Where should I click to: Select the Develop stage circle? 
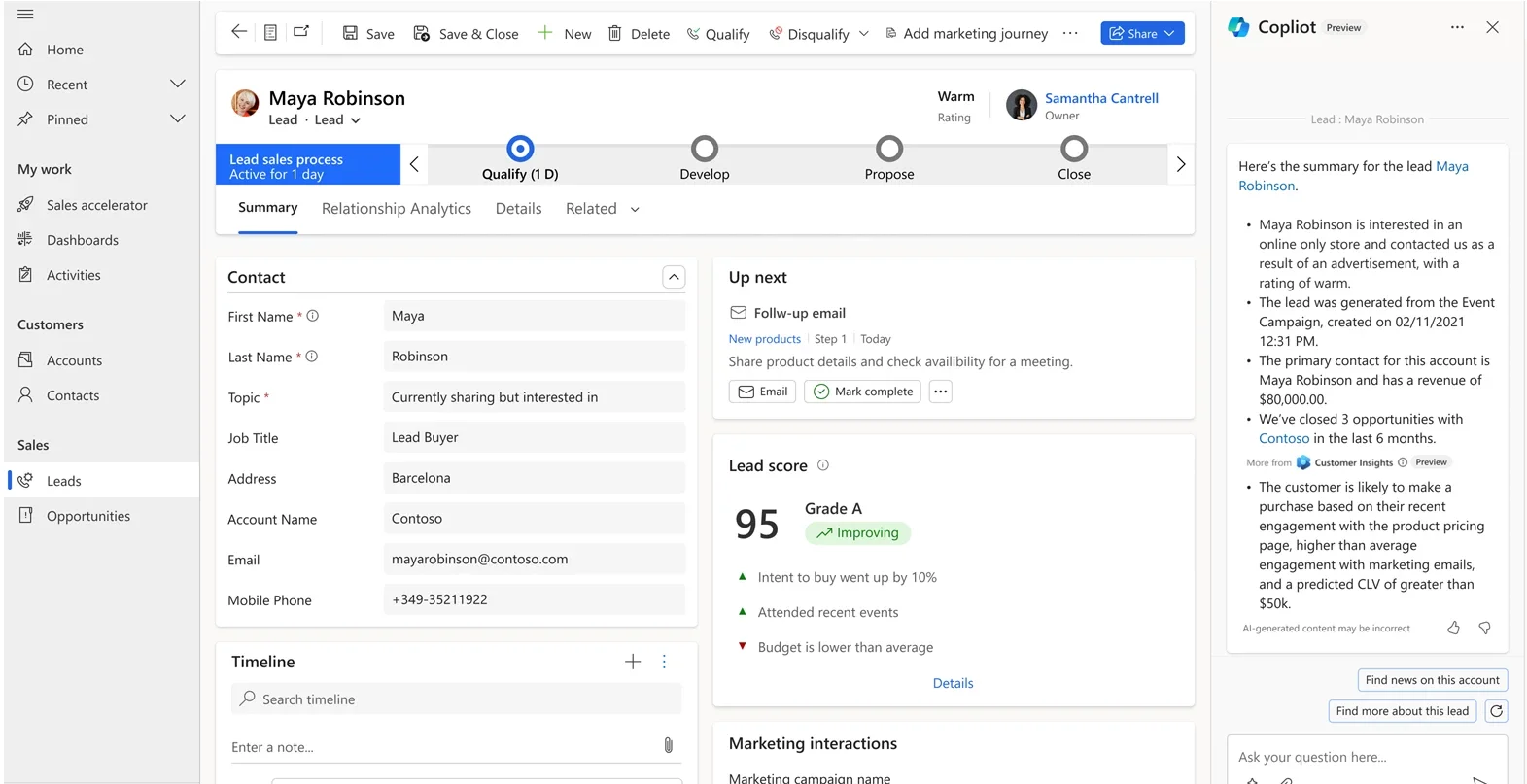pyautogui.click(x=704, y=149)
